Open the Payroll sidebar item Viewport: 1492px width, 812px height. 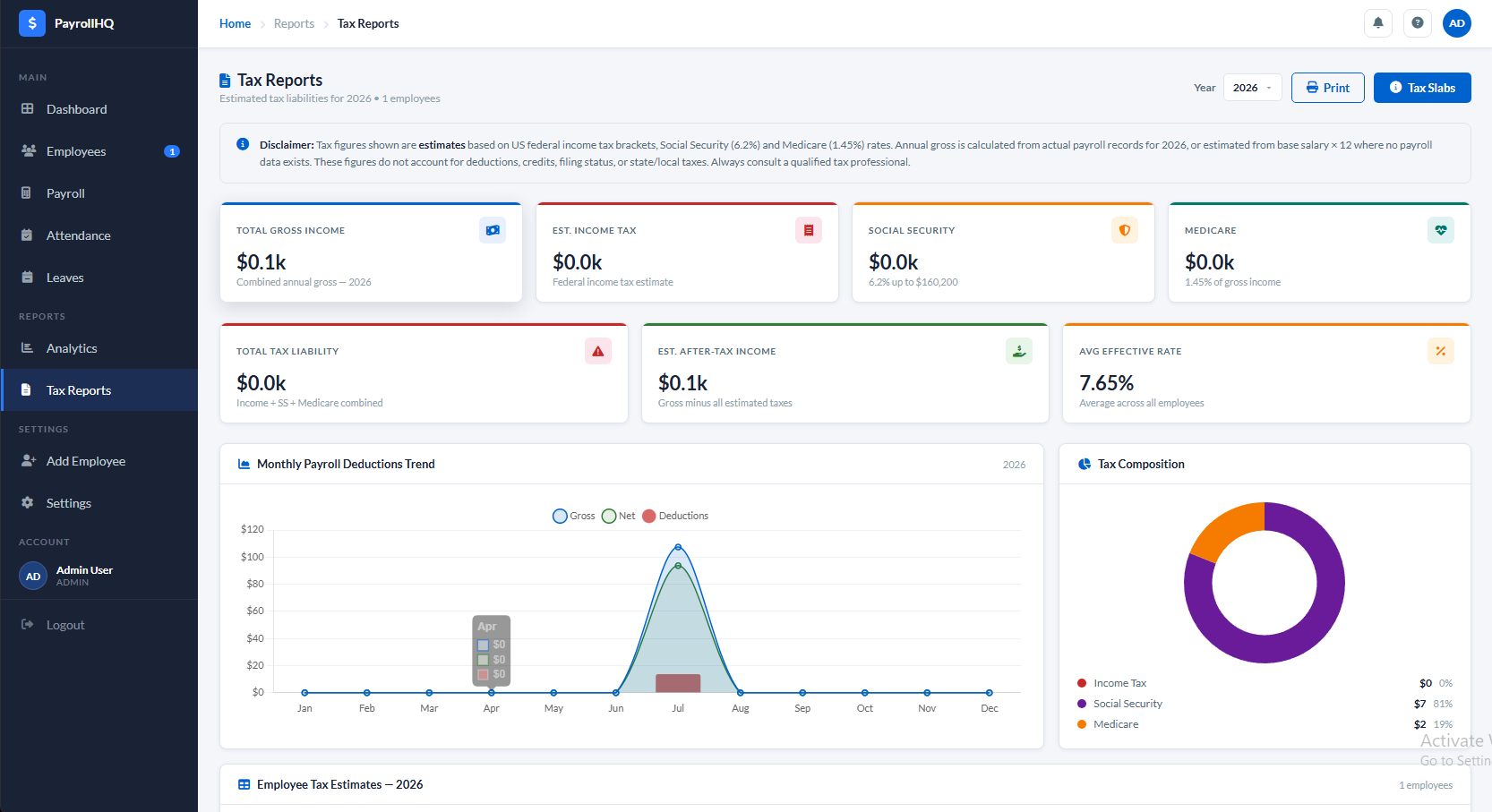(65, 193)
